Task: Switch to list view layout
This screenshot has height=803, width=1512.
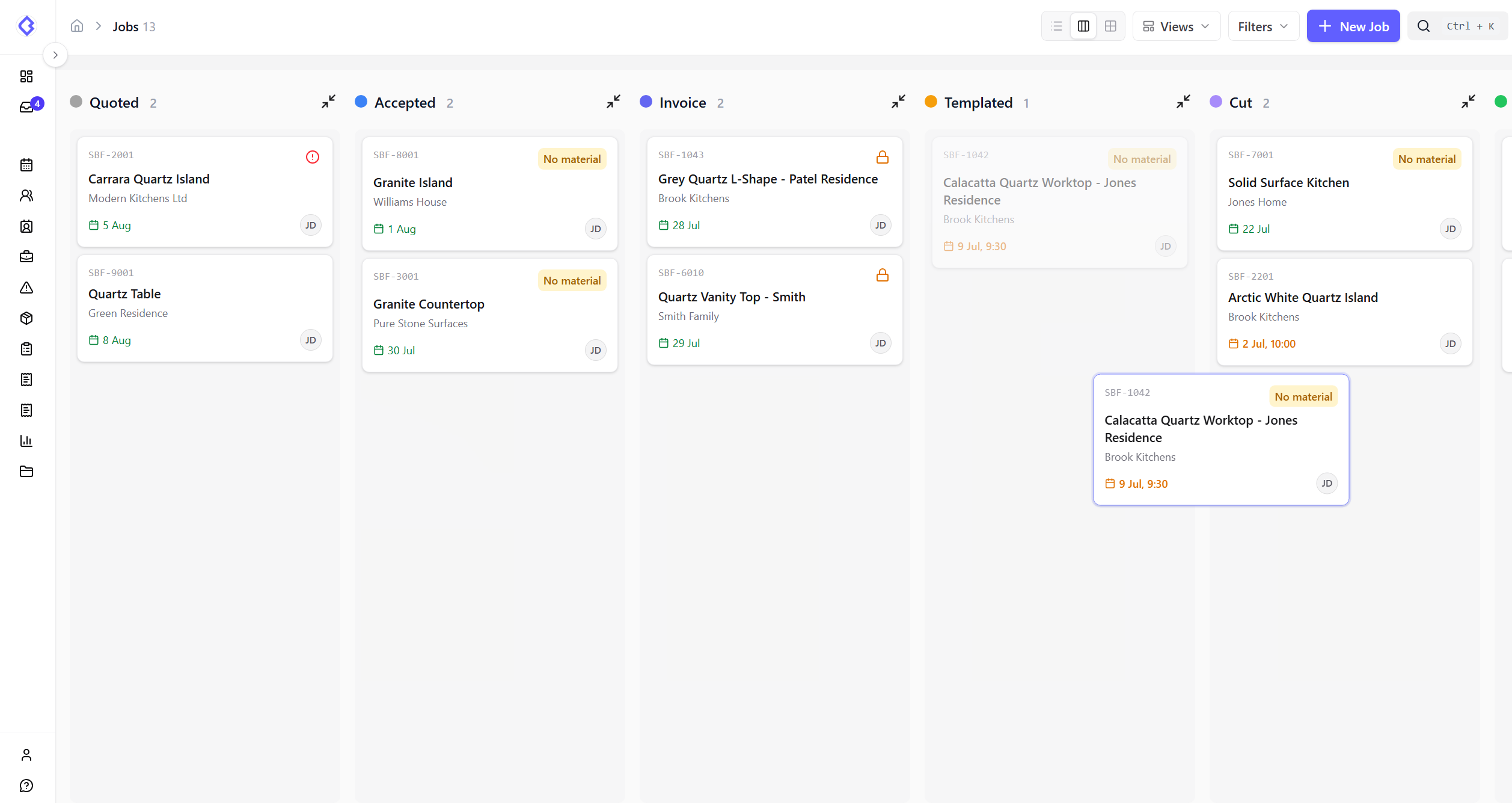Action: (x=1056, y=26)
